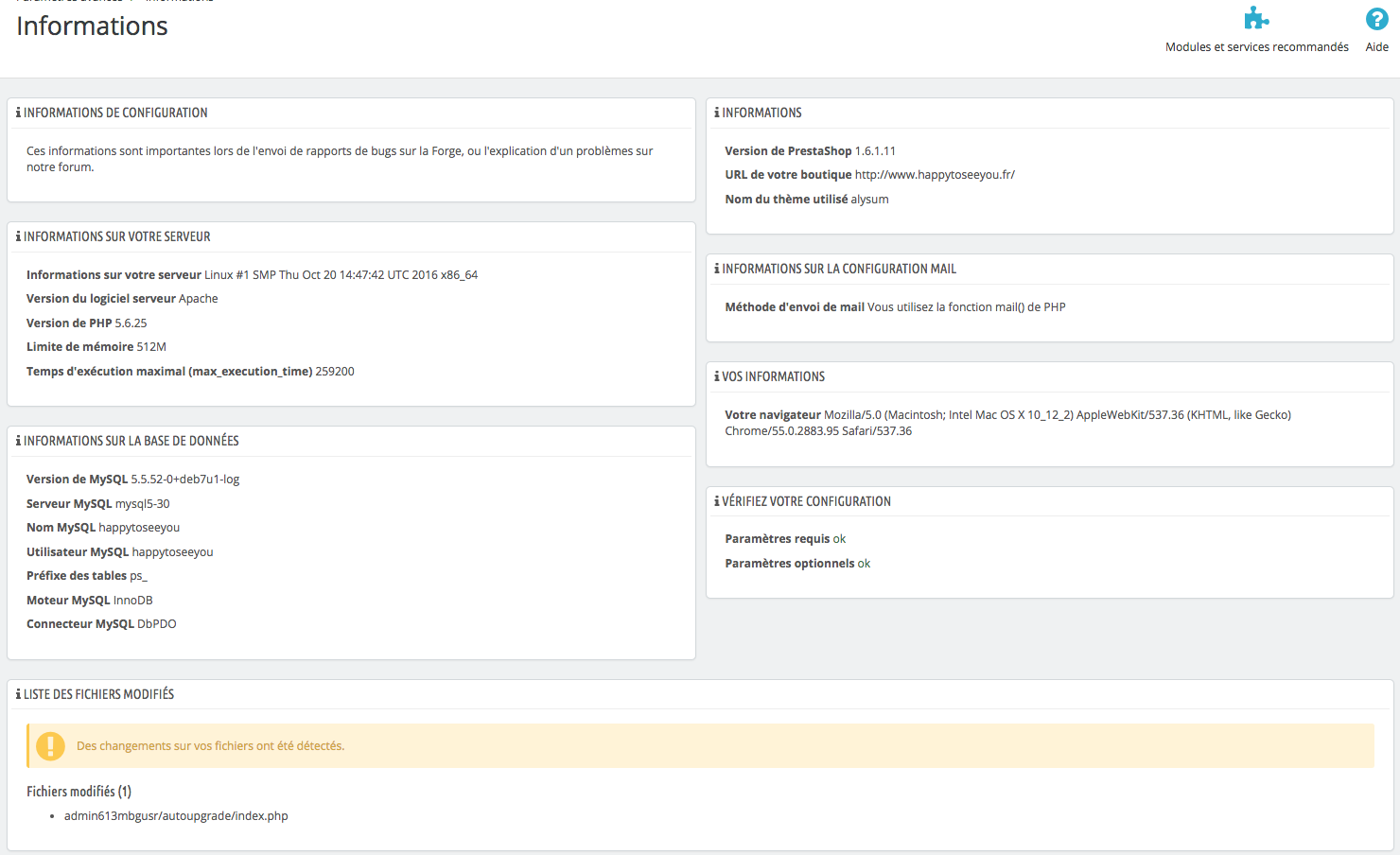Click info icon beside Informations sur votre serveur
This screenshot has height=855, width=1400.
click(18, 236)
